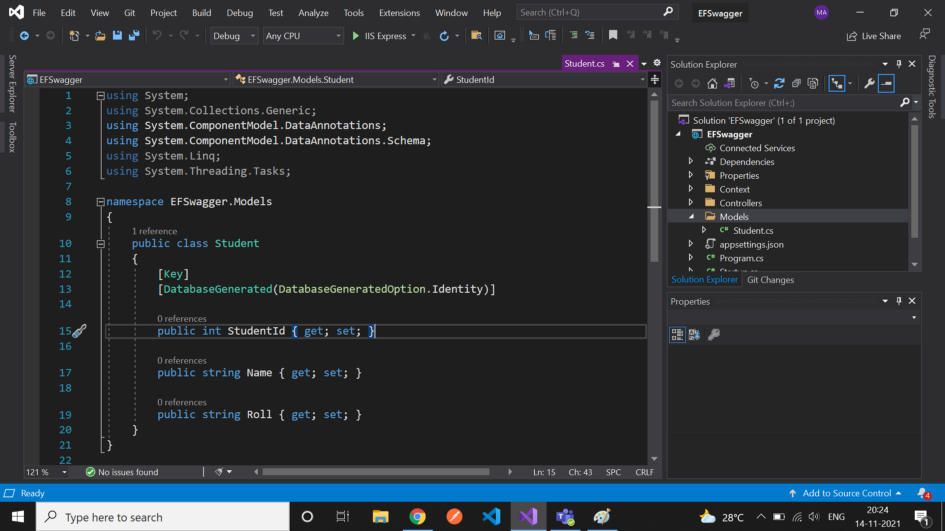Click Collapse All icon in Solution Explorer
The width and height of the screenshot is (945, 531).
pos(796,84)
